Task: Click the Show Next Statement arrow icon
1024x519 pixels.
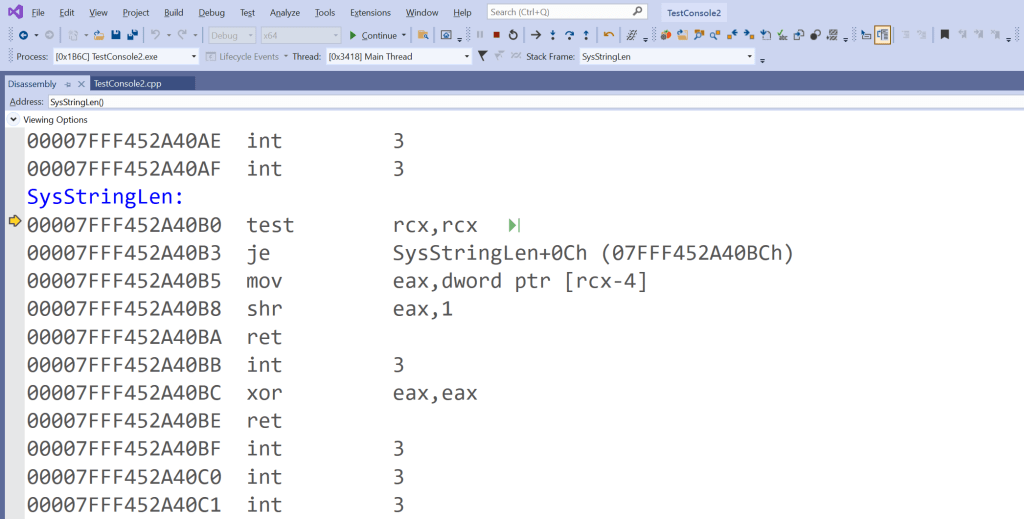Action: (536, 35)
